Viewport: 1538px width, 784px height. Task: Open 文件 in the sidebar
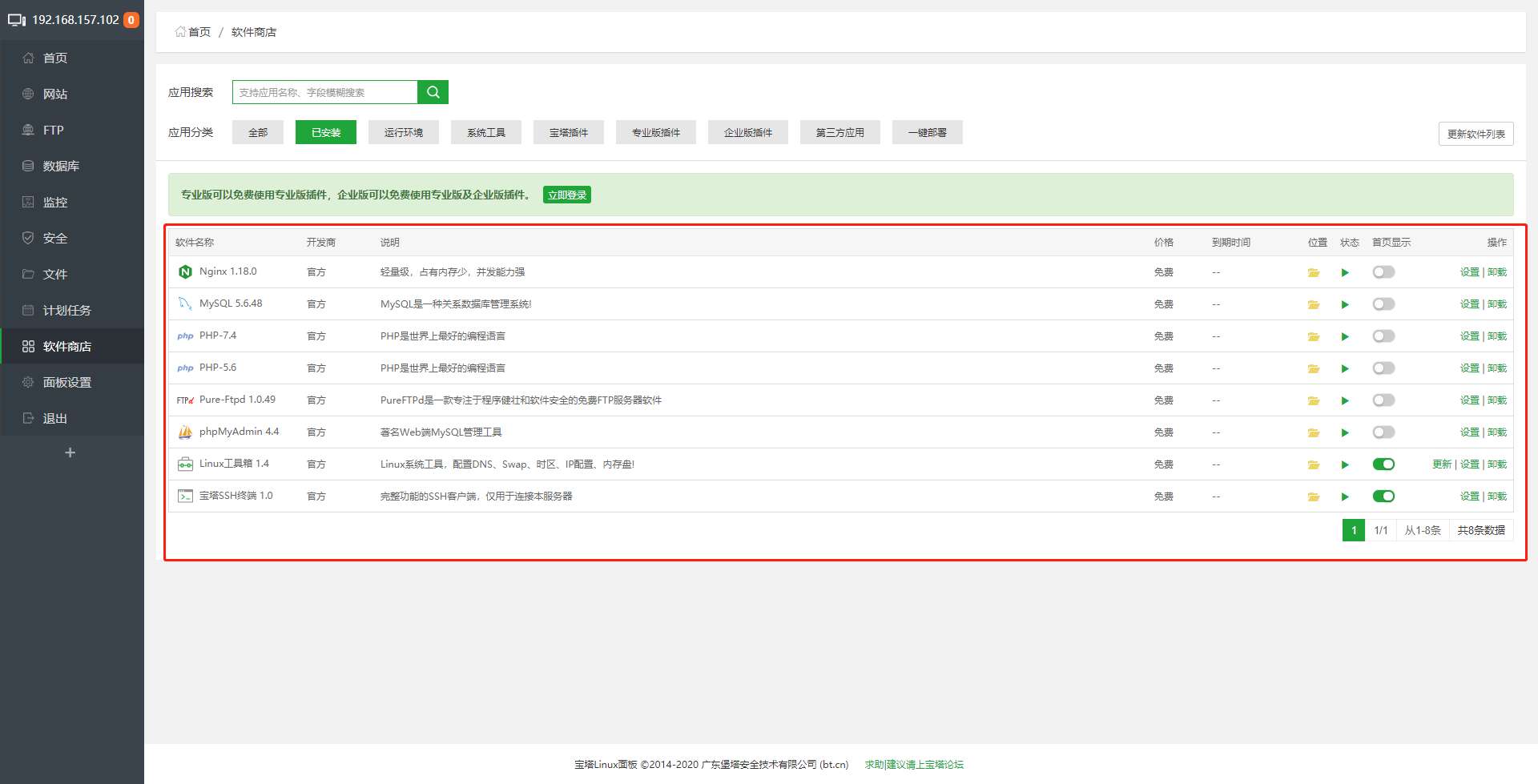pos(72,274)
